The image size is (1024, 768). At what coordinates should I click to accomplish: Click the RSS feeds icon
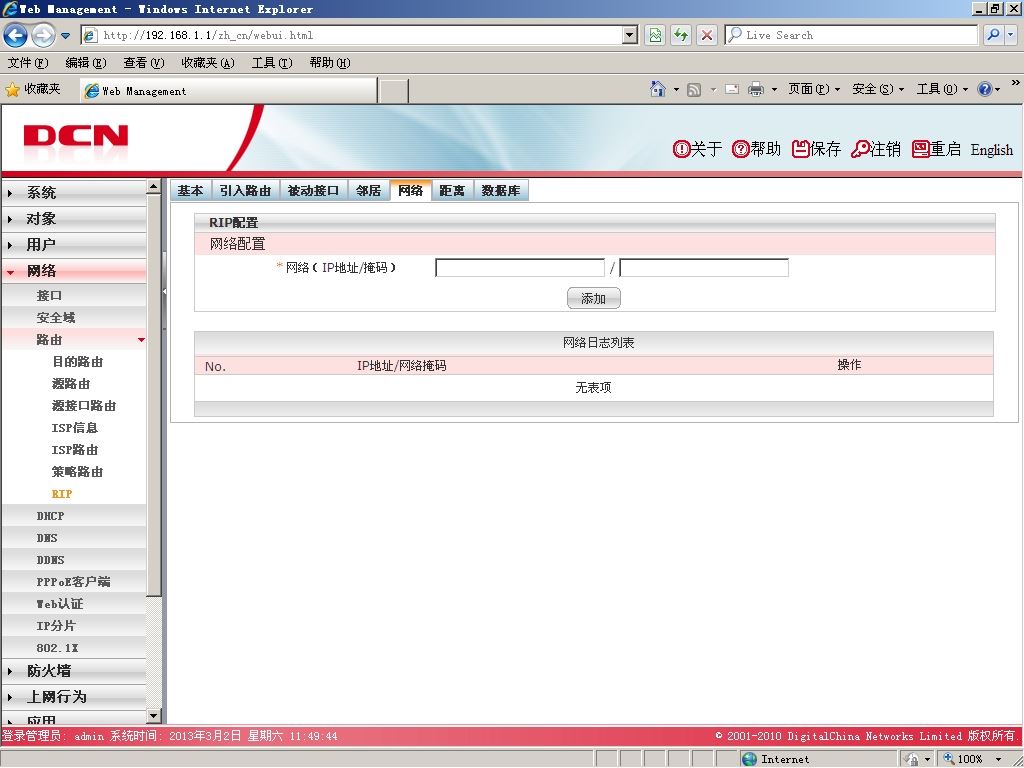pos(694,89)
